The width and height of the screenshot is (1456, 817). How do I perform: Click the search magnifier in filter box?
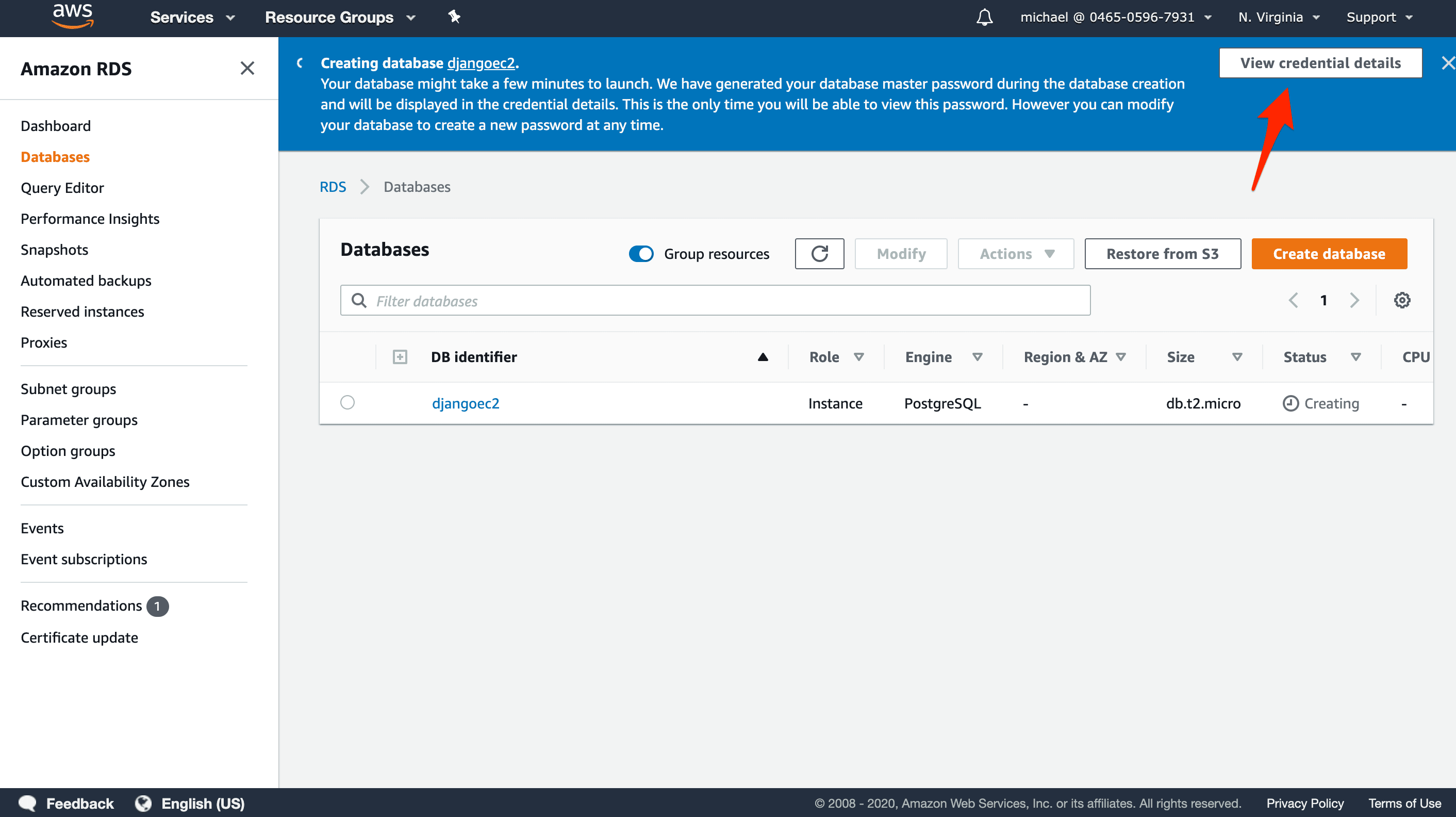(359, 300)
